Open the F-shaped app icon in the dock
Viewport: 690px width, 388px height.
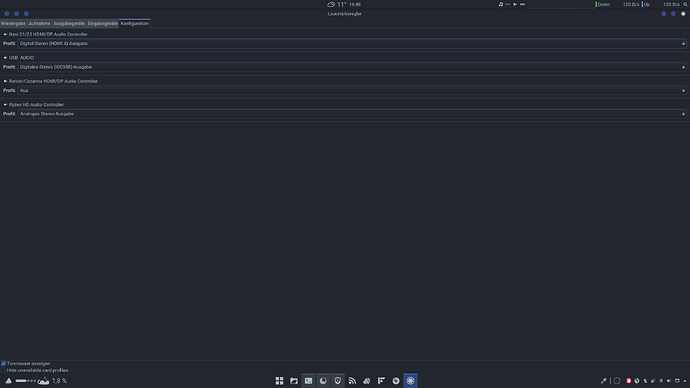pos(381,381)
